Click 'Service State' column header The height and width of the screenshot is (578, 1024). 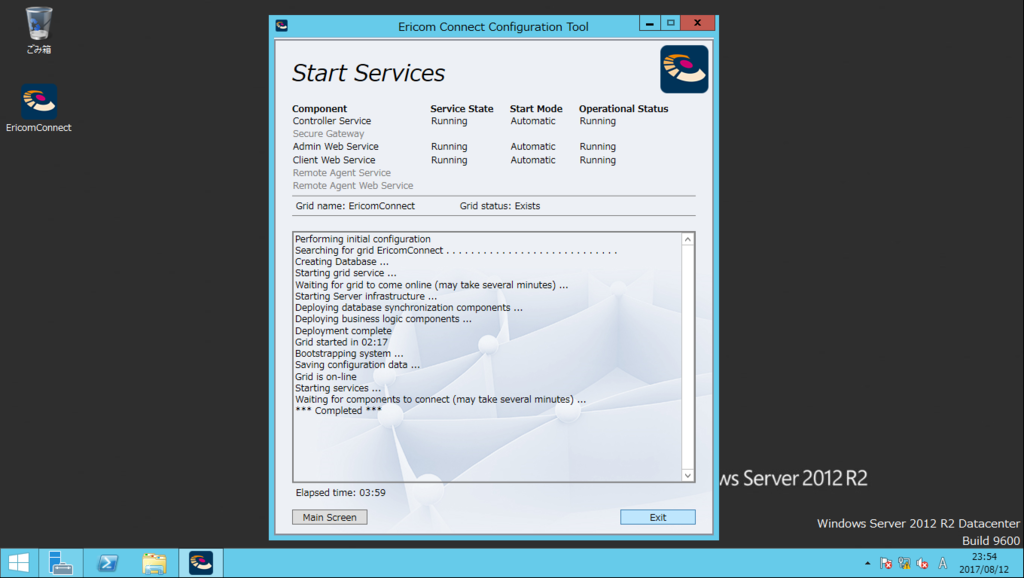pyautogui.click(x=462, y=108)
